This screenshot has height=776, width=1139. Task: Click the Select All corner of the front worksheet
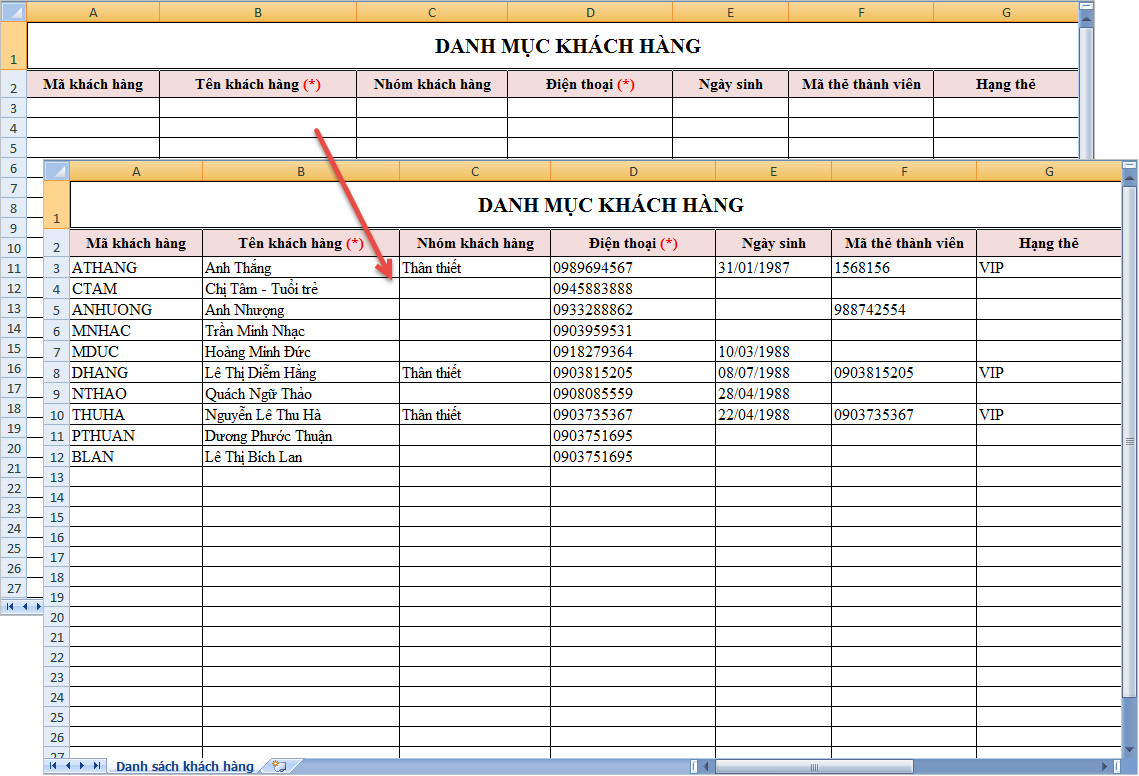(x=56, y=170)
